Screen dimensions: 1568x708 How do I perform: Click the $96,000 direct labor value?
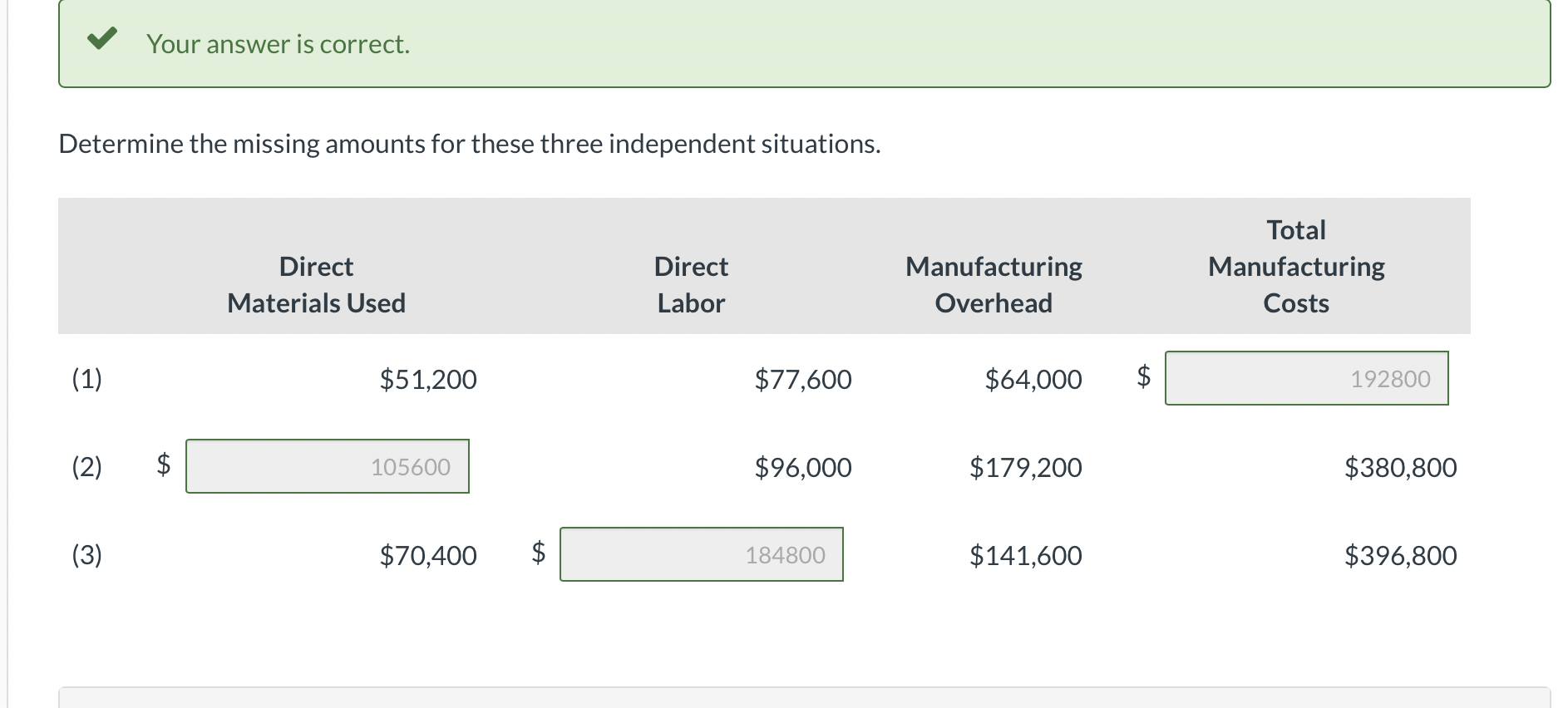click(803, 467)
